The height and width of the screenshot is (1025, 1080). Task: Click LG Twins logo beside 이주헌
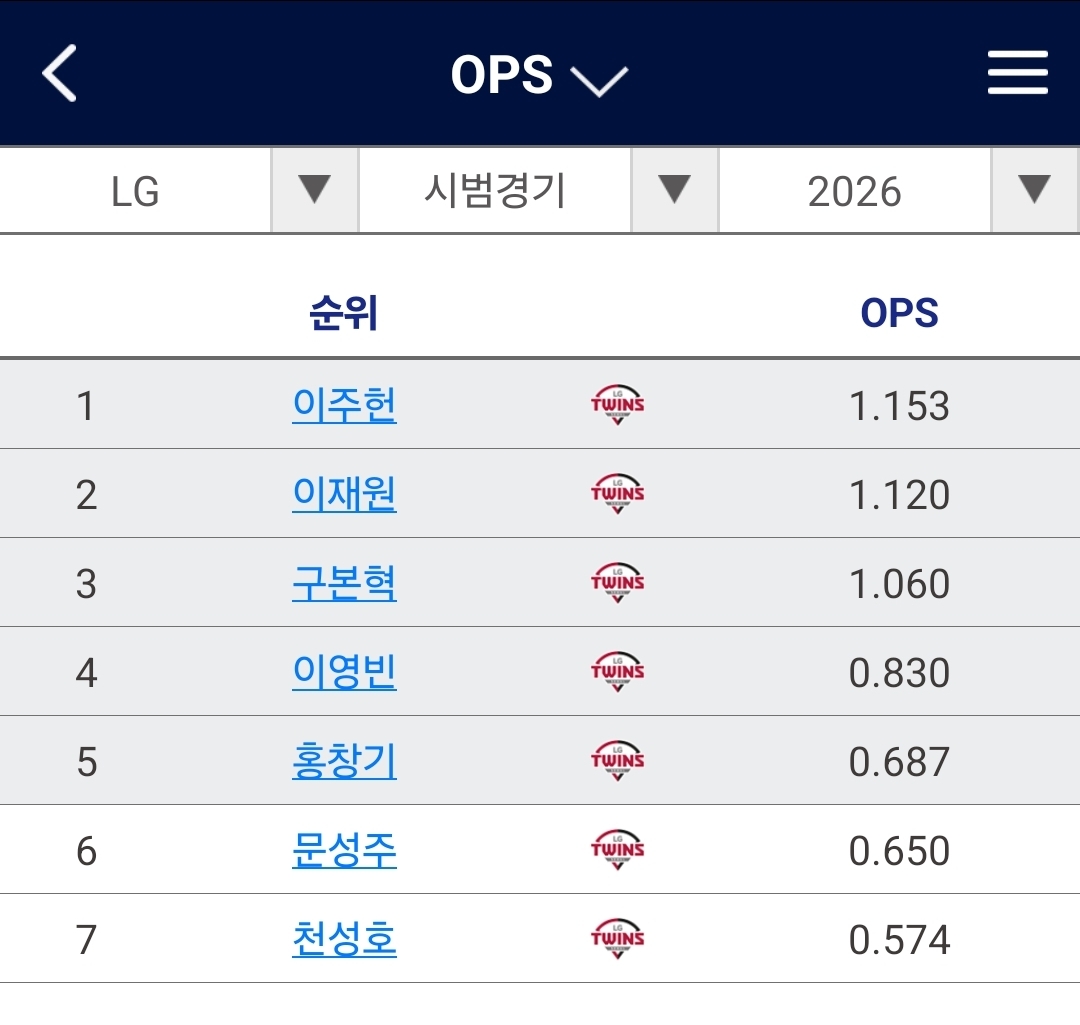pos(617,405)
